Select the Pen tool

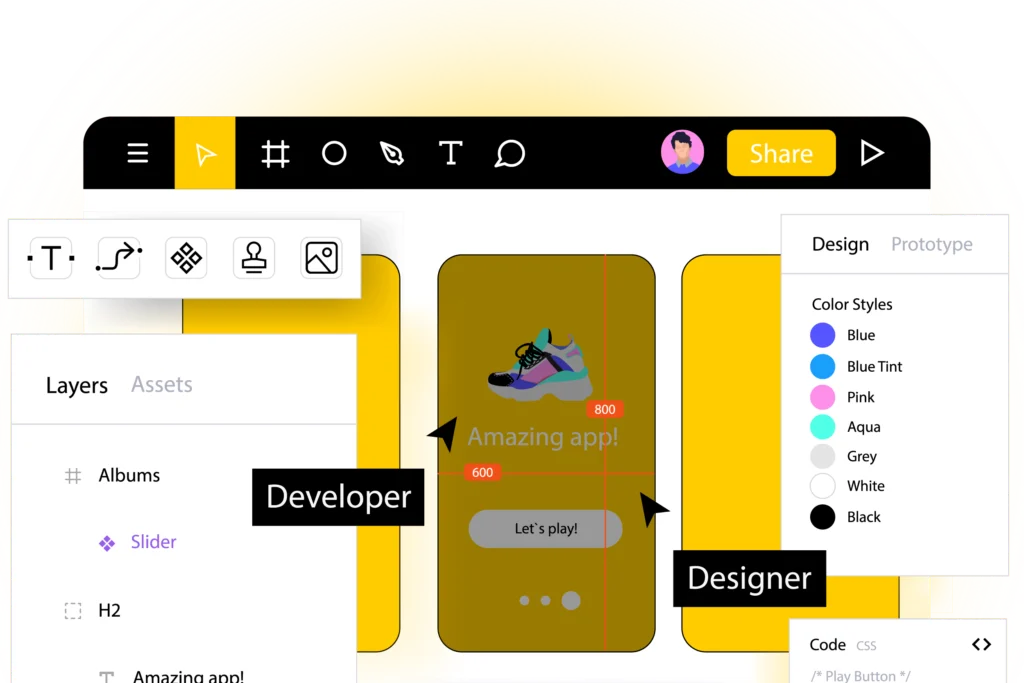(392, 153)
